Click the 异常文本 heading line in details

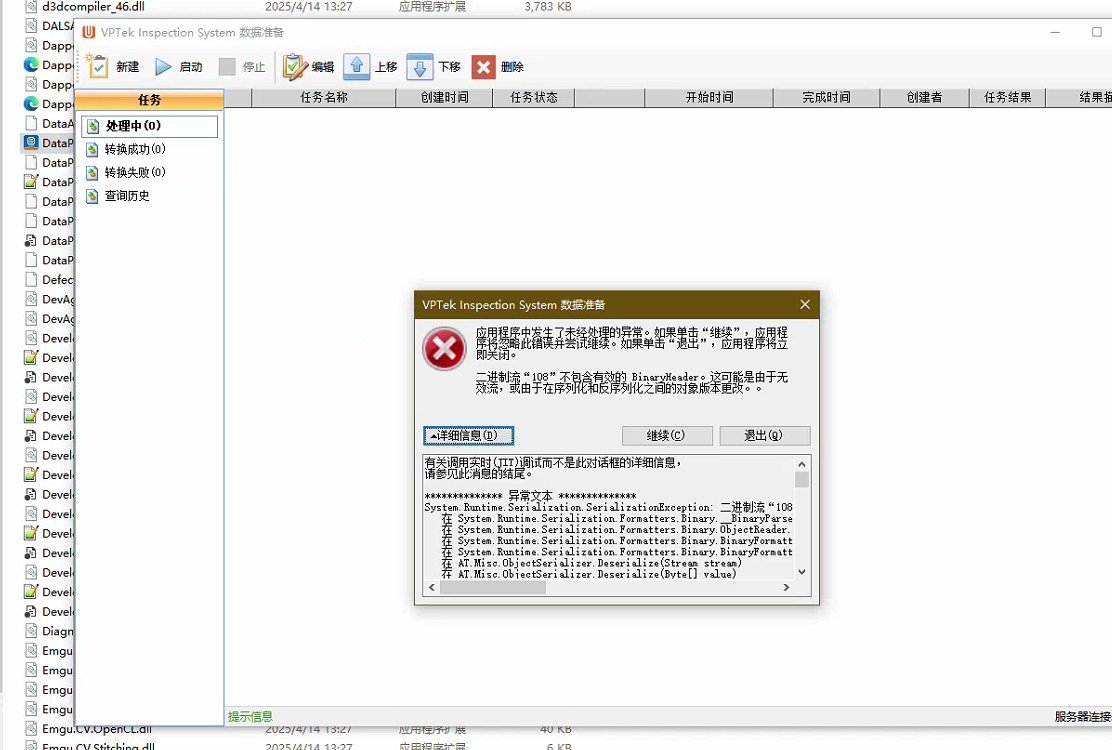[x=530, y=496]
